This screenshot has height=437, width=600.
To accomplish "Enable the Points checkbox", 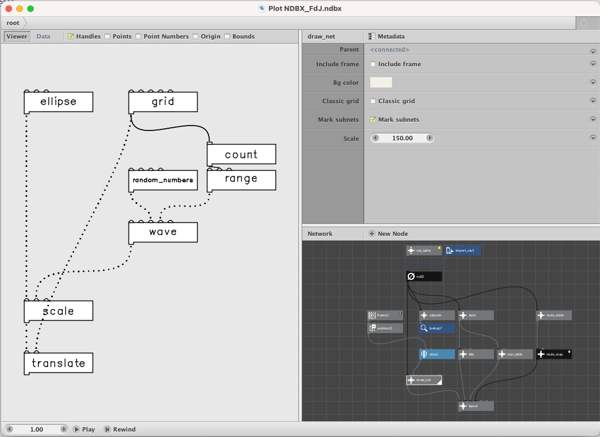I will click(107, 36).
